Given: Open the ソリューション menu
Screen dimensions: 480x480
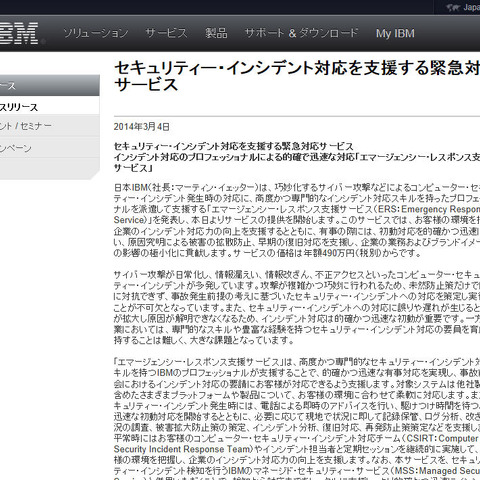Looking at the screenshot, I should [96, 33].
